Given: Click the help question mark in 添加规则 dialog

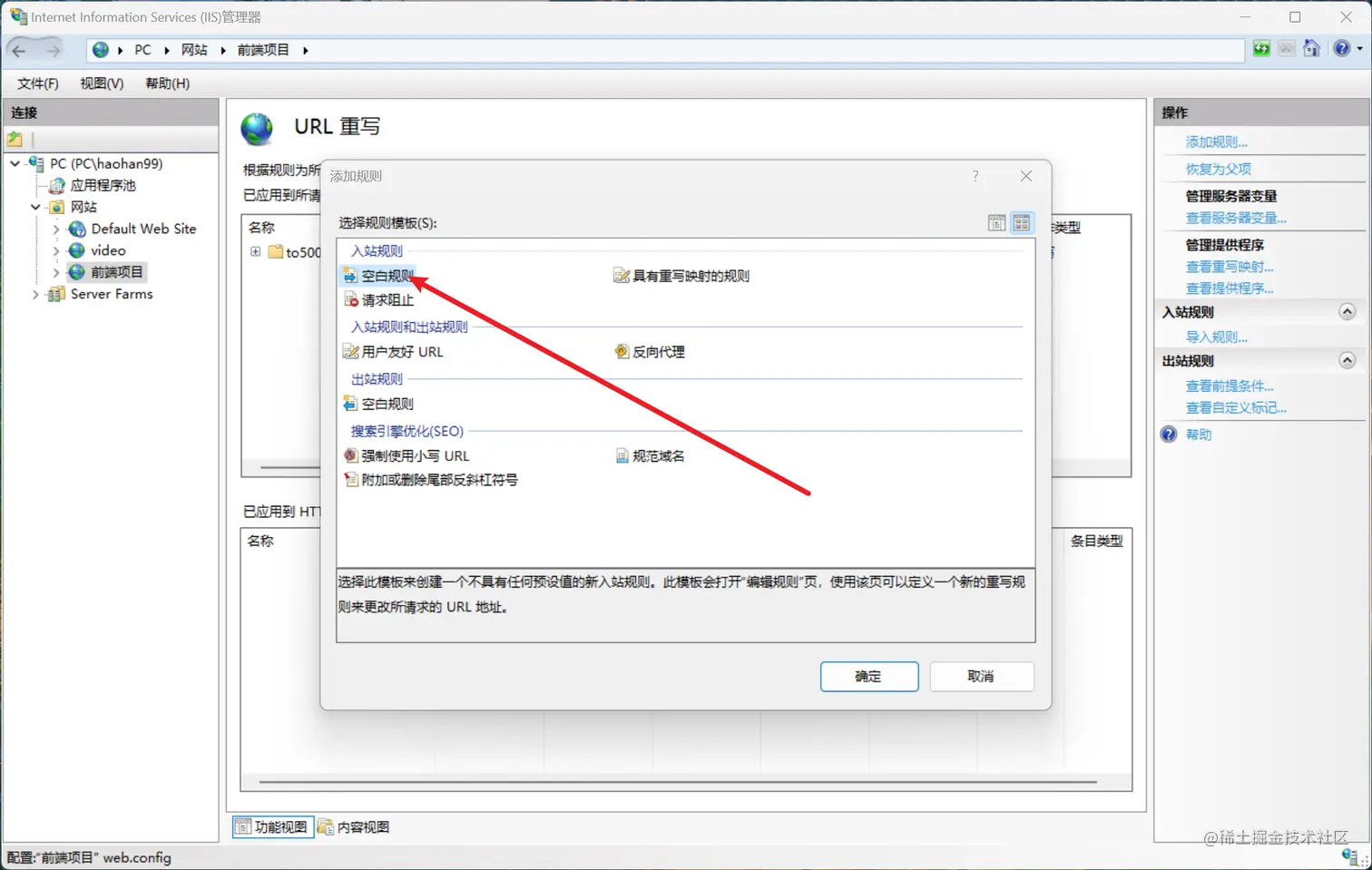Looking at the screenshot, I should click(x=975, y=176).
